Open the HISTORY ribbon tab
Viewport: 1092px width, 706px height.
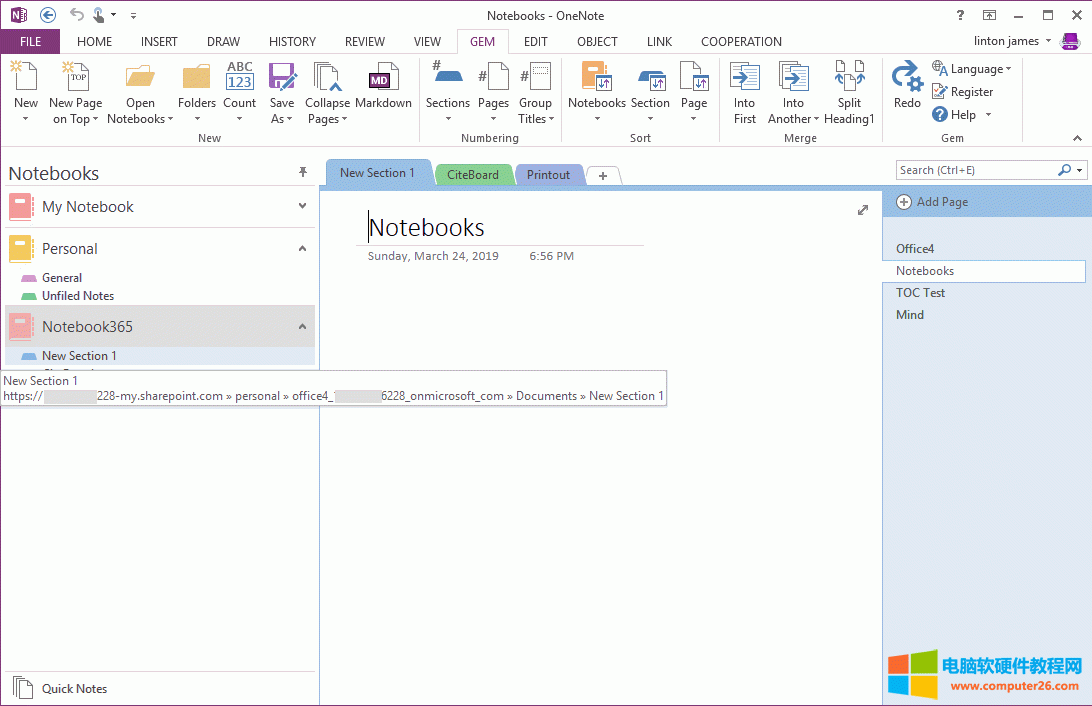(292, 41)
